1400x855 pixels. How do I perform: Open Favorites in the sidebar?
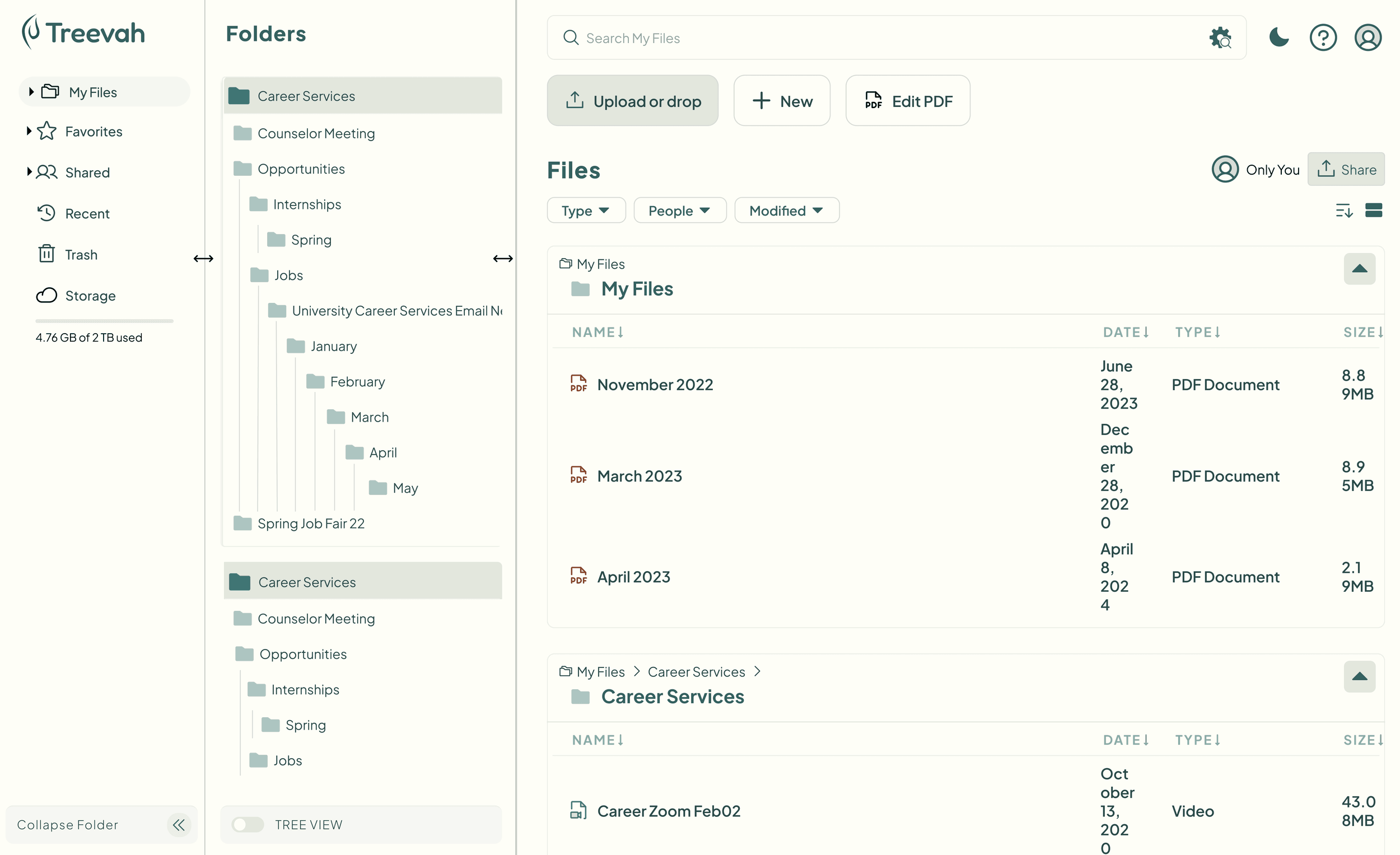point(94,132)
